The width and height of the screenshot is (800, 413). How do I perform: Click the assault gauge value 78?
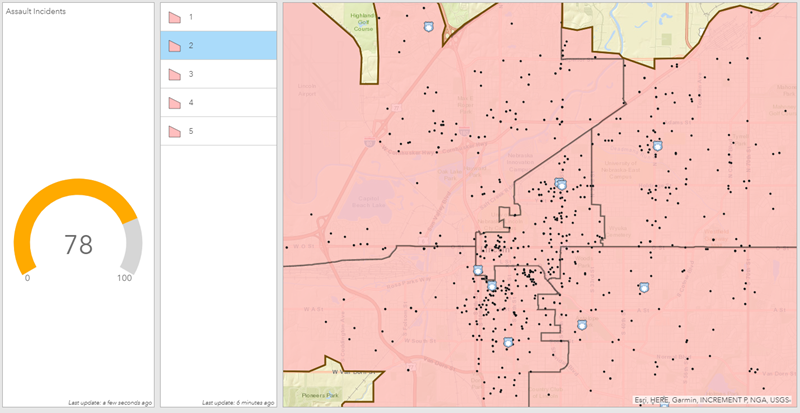pos(78,245)
